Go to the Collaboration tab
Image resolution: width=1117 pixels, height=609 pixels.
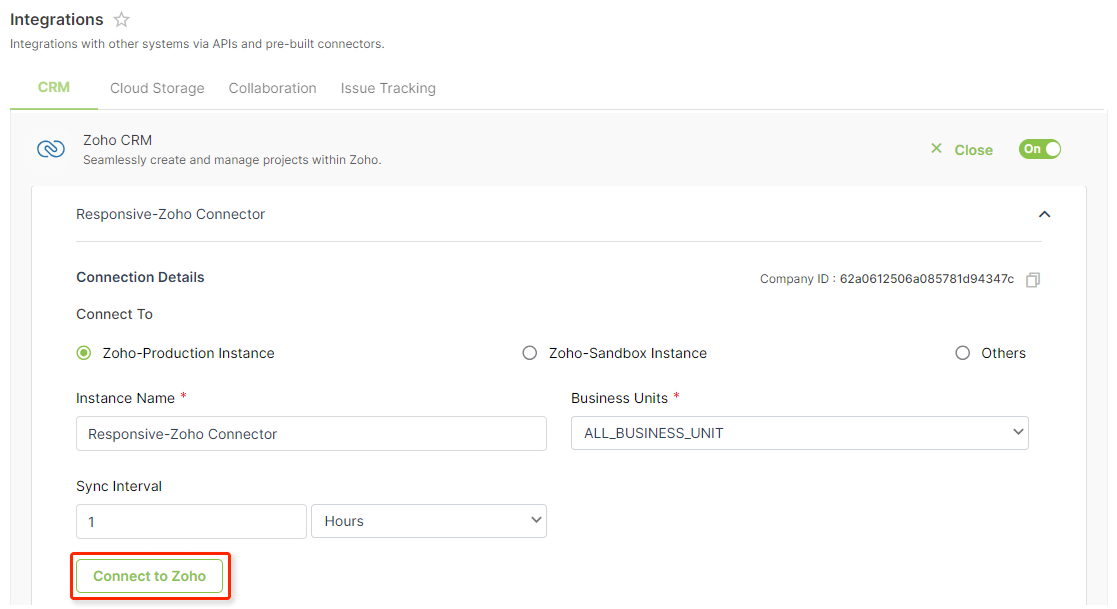pyautogui.click(x=272, y=88)
